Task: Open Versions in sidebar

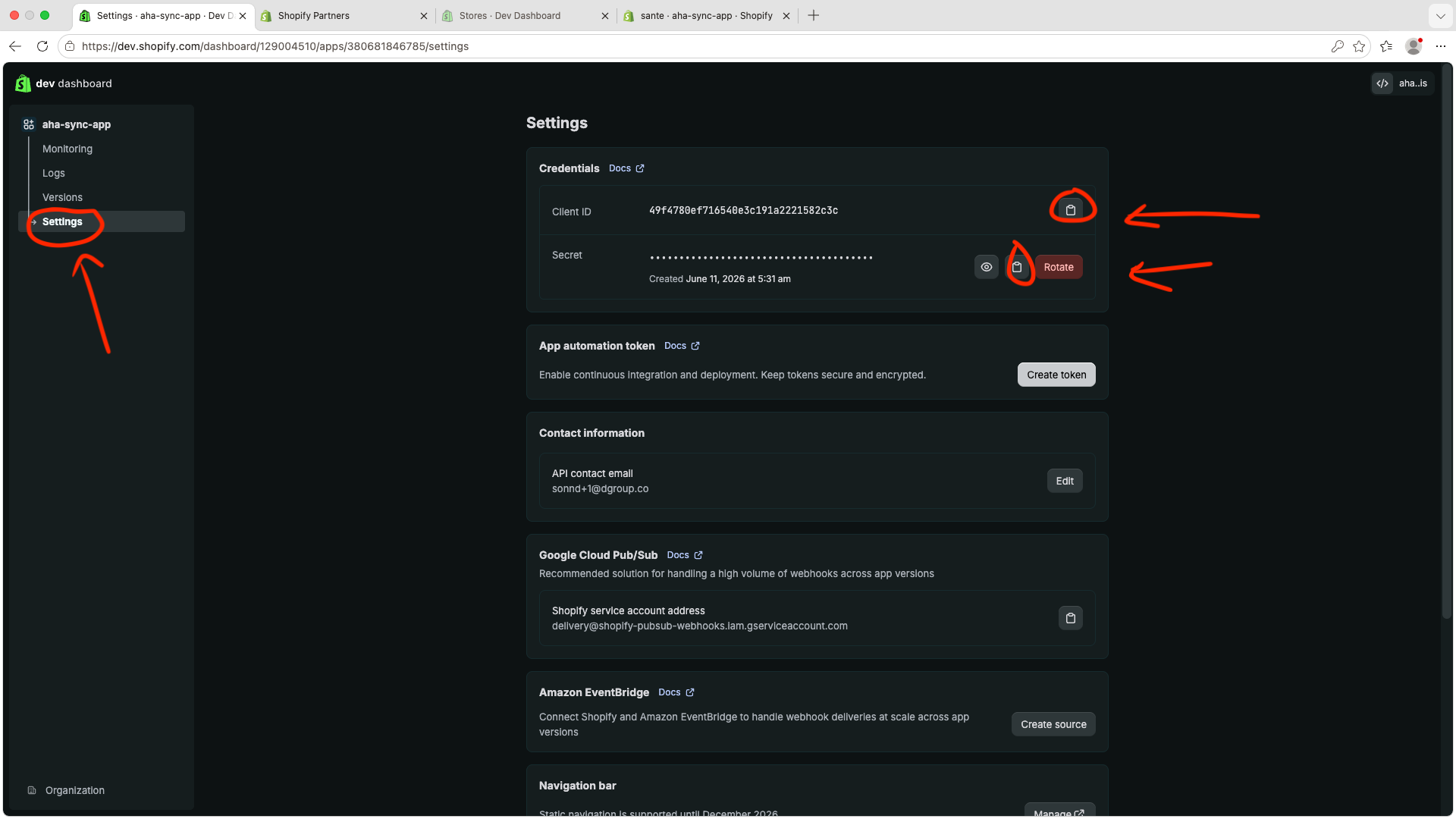Action: (62, 197)
